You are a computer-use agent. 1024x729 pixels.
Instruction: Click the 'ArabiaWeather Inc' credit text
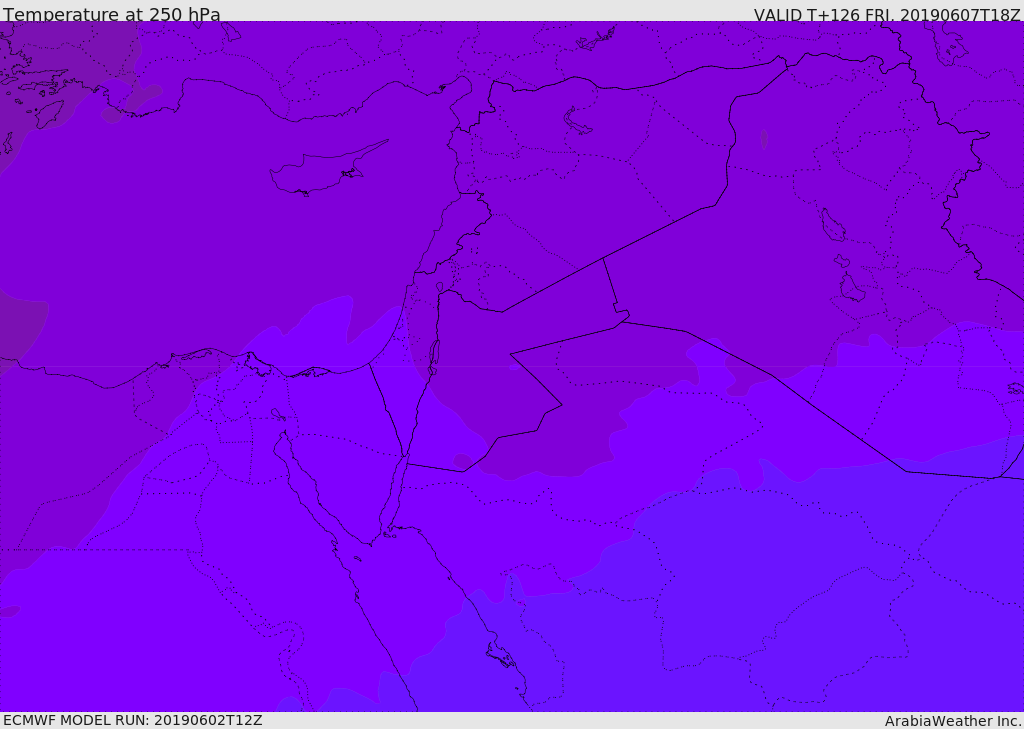(952, 721)
